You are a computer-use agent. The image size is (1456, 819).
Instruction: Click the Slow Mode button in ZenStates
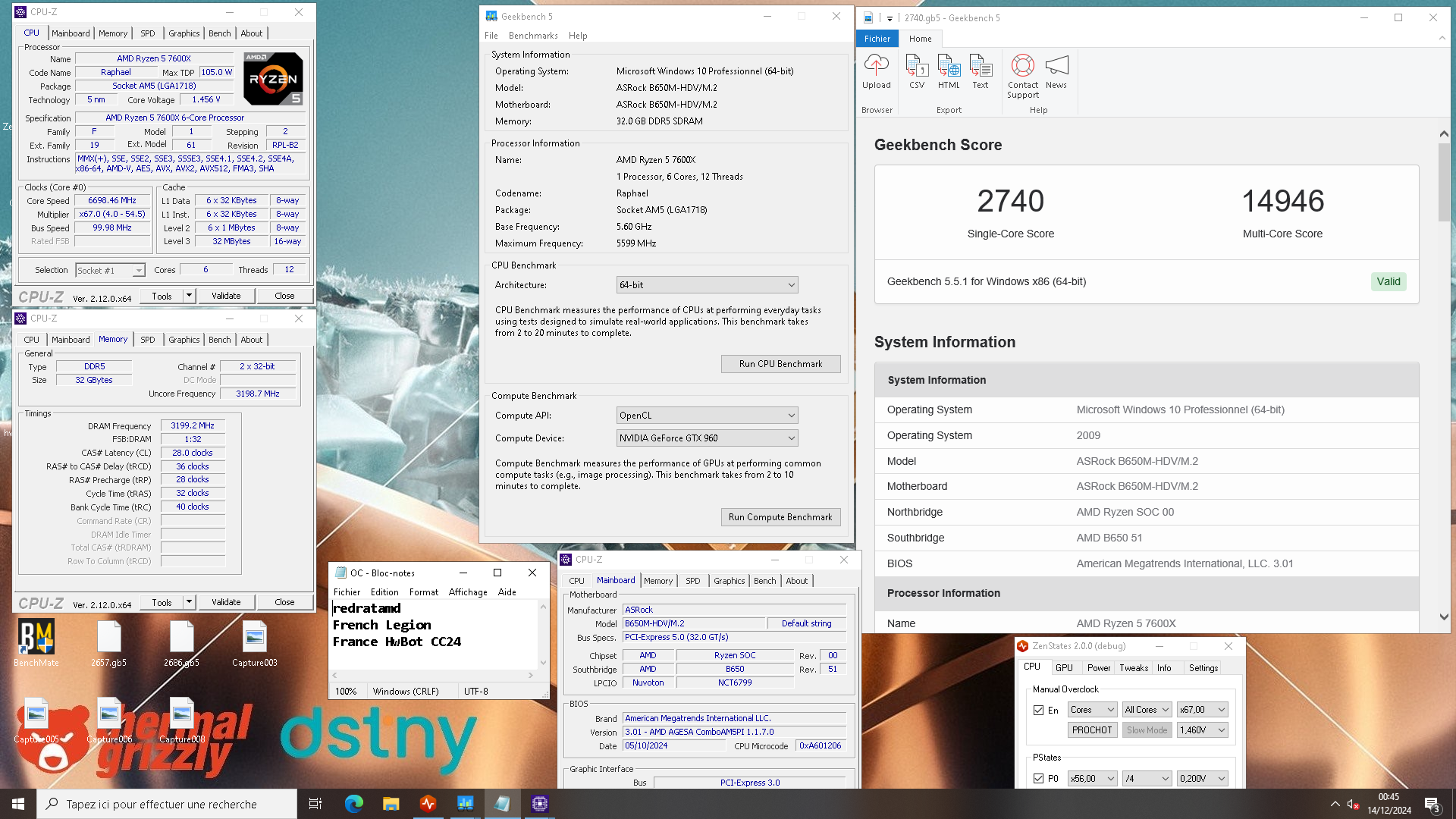(x=1147, y=730)
